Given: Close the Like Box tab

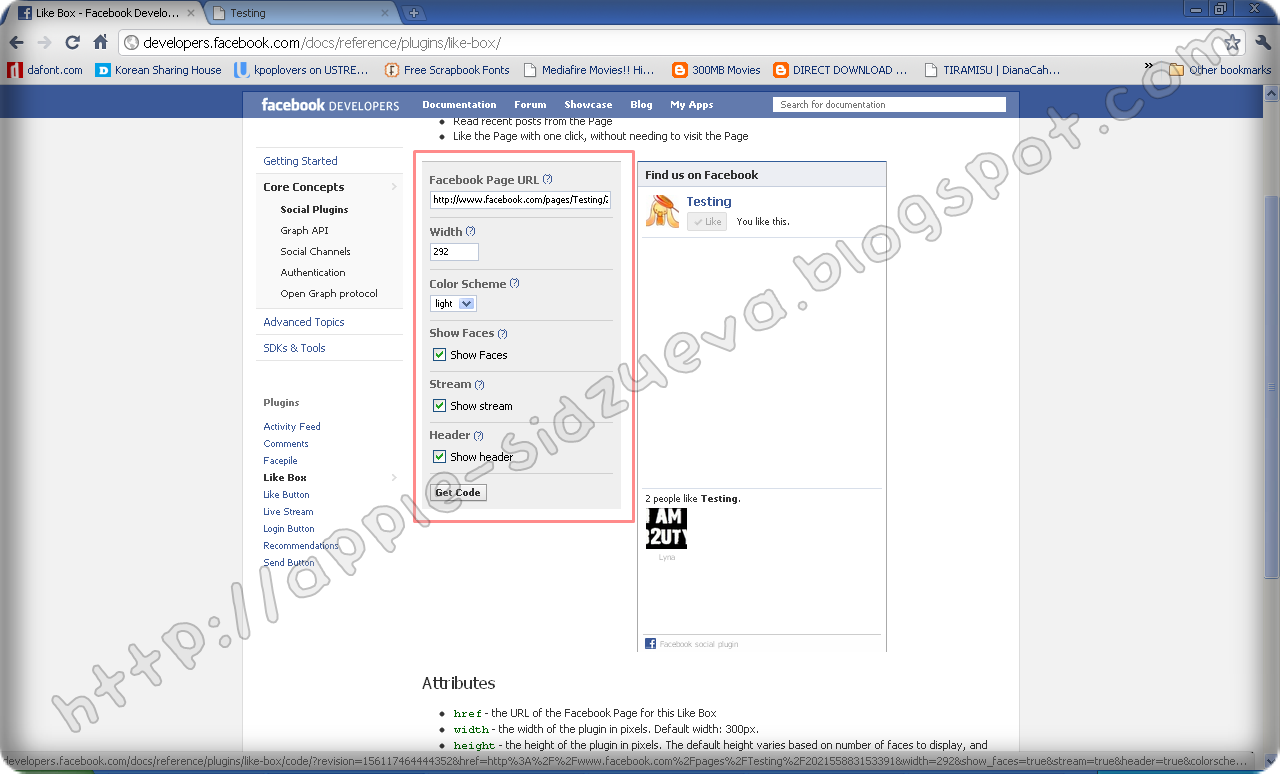Looking at the screenshot, I should [191, 13].
